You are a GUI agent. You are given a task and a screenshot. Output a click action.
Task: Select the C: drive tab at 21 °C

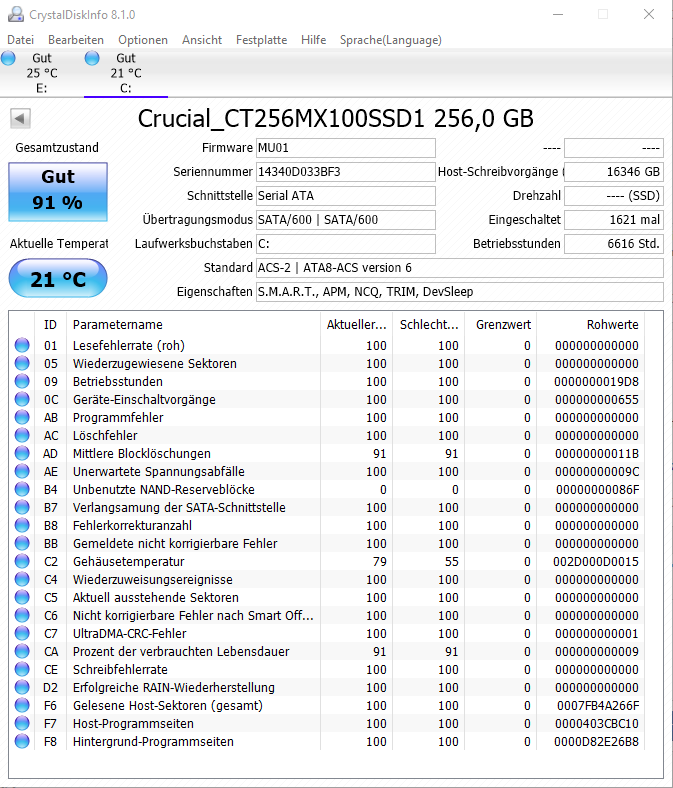pyautogui.click(x=126, y=73)
